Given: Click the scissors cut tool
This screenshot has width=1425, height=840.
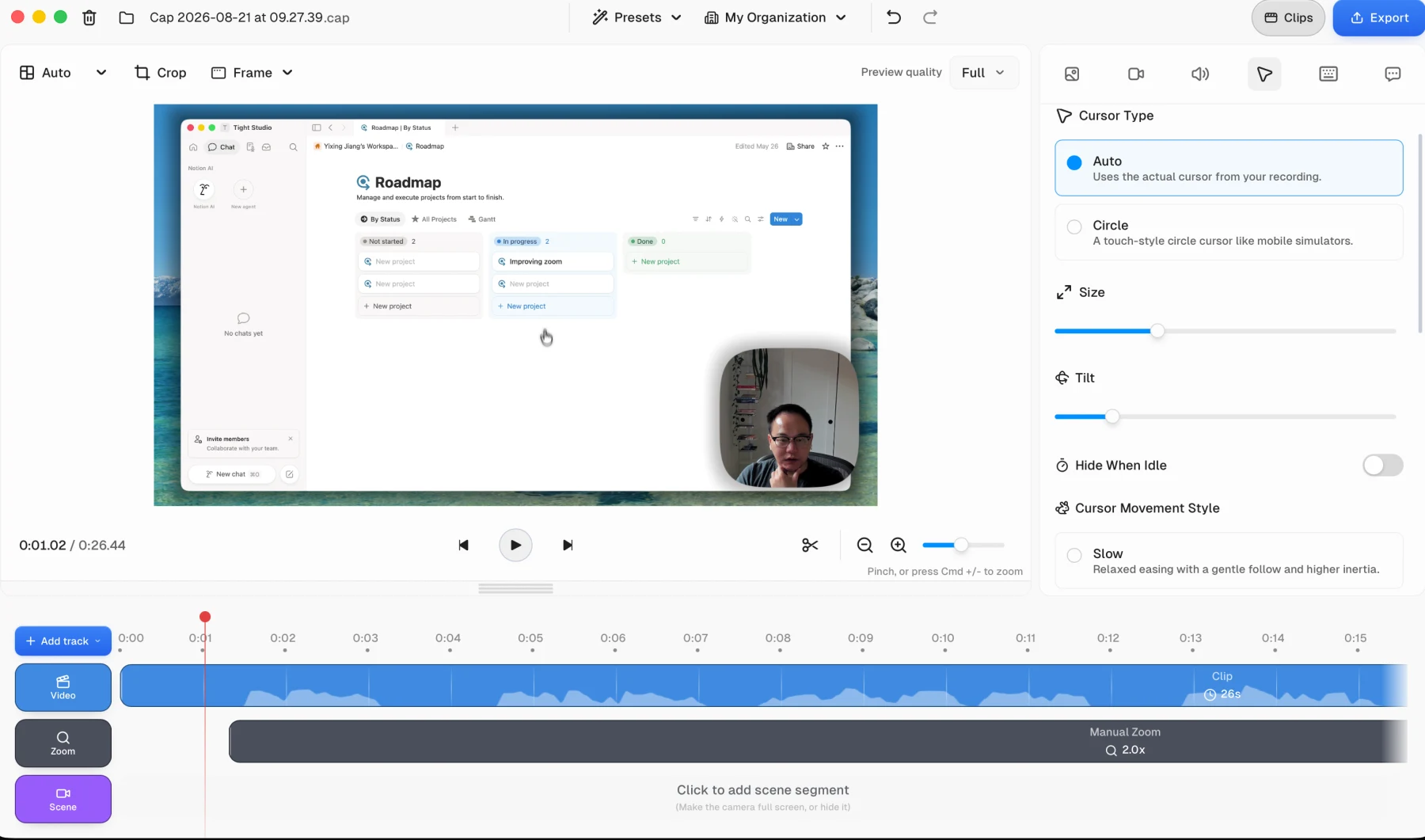Looking at the screenshot, I should 810,545.
